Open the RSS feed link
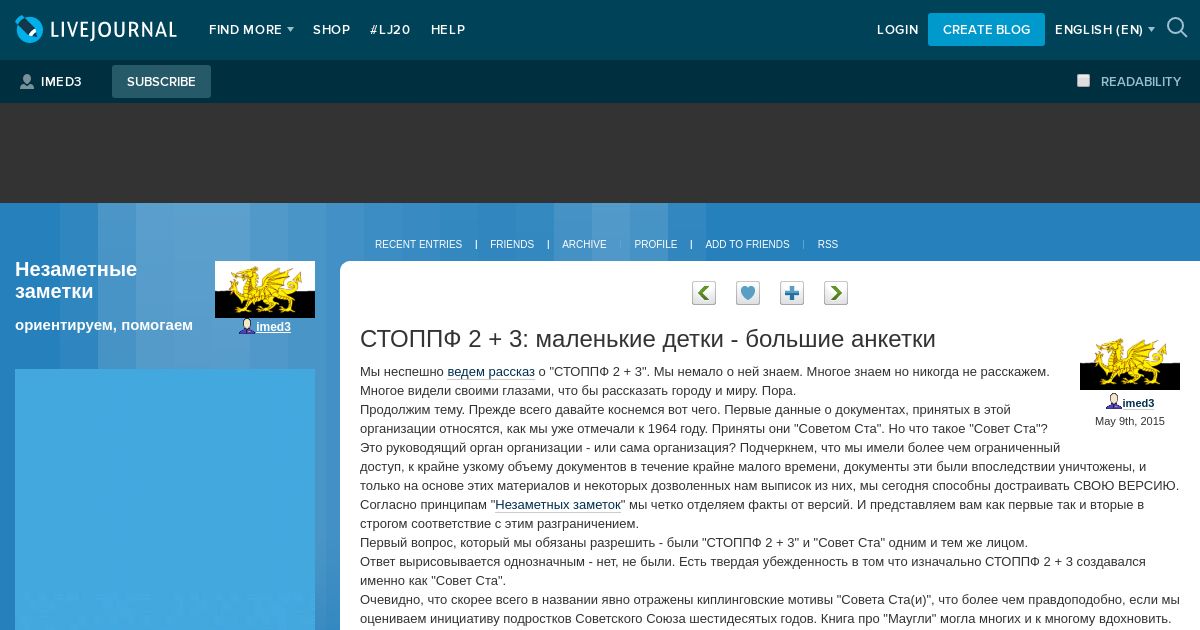The height and width of the screenshot is (630, 1200). point(828,245)
